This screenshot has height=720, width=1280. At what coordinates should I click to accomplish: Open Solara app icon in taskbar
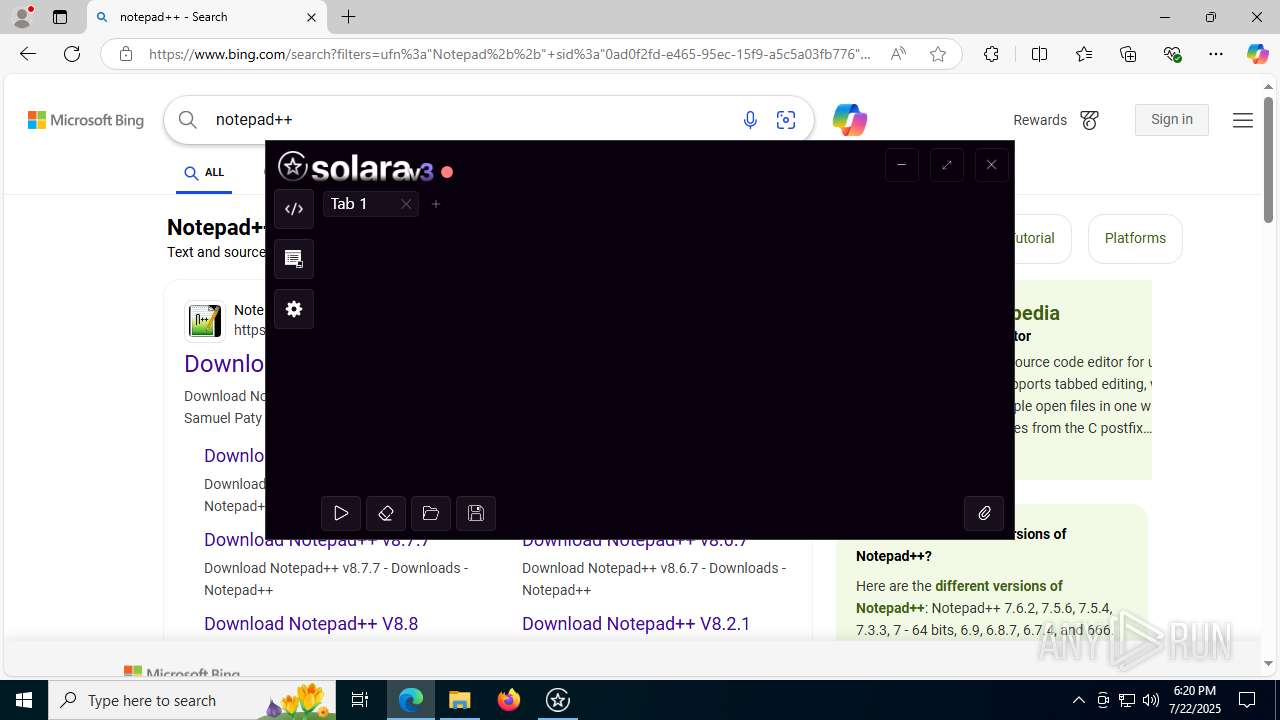[558, 700]
